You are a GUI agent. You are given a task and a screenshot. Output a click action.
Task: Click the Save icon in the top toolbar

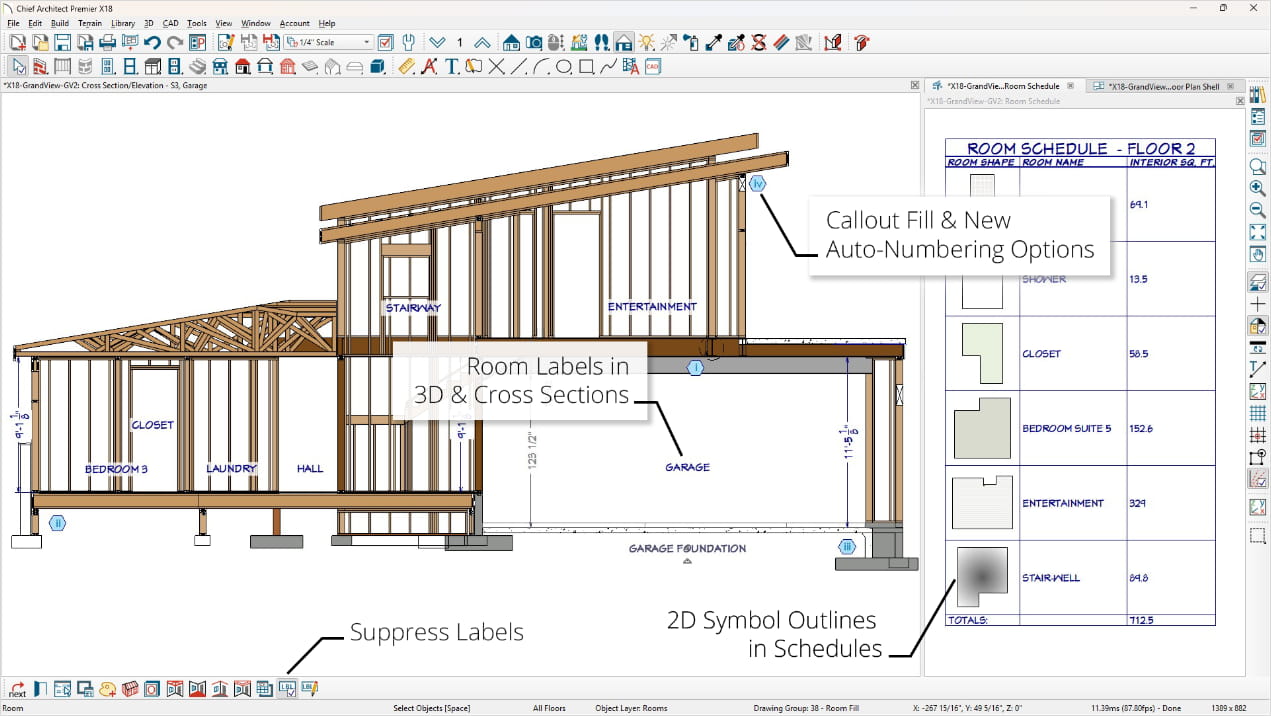tap(62, 42)
